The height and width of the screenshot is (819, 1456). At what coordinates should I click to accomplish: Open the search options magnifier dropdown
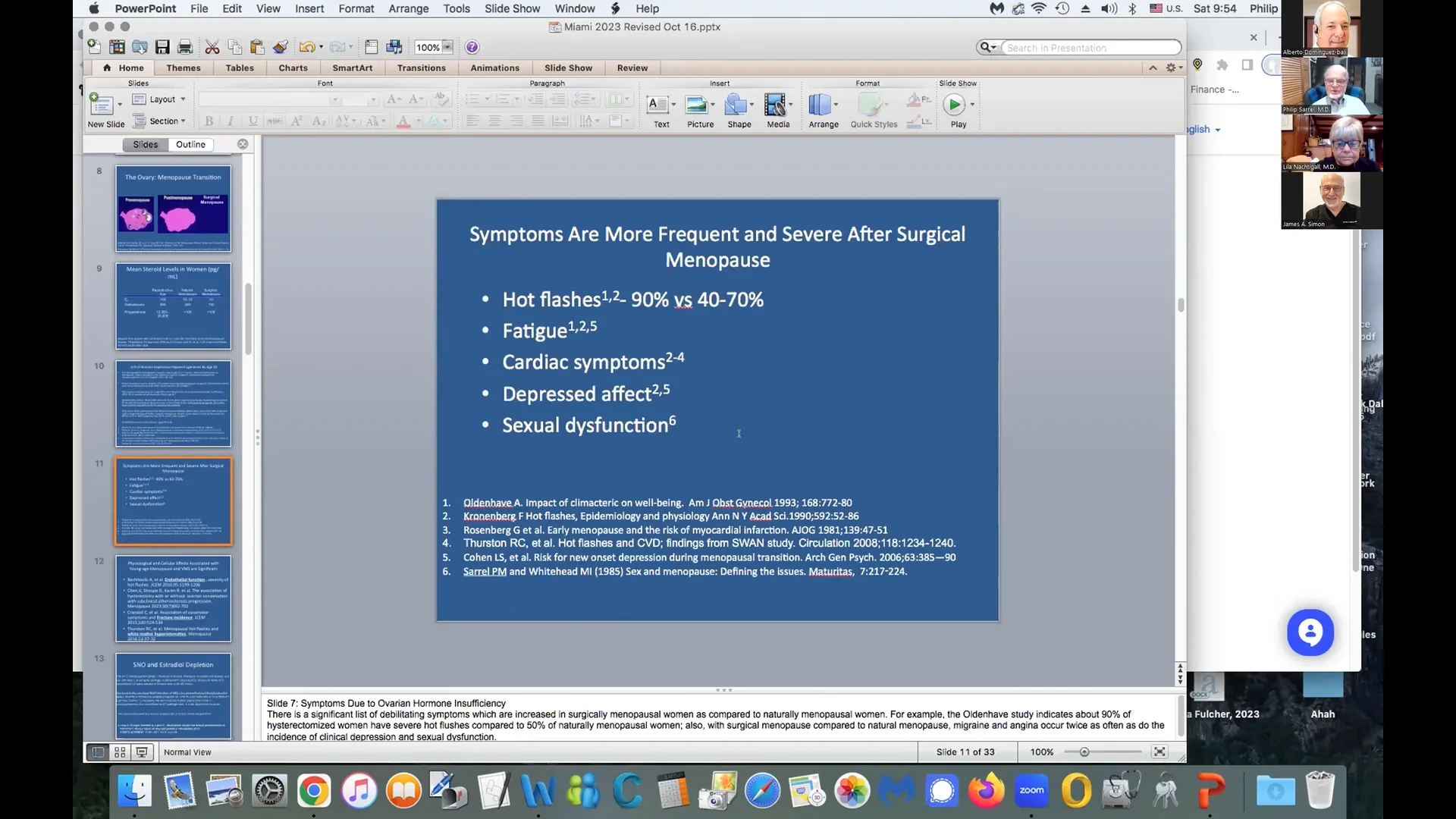click(987, 47)
